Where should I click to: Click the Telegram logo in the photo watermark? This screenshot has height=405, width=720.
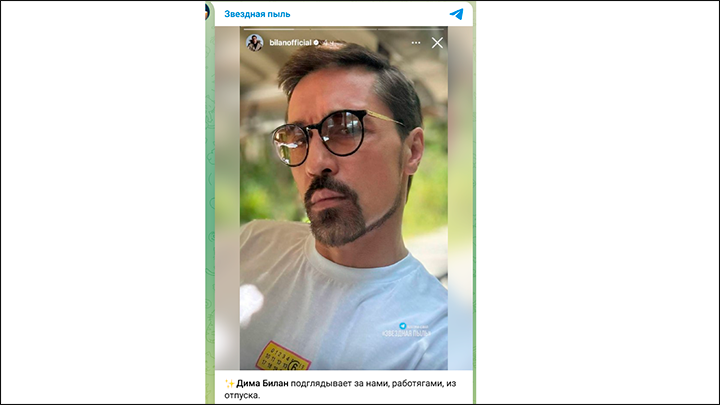(x=403, y=326)
